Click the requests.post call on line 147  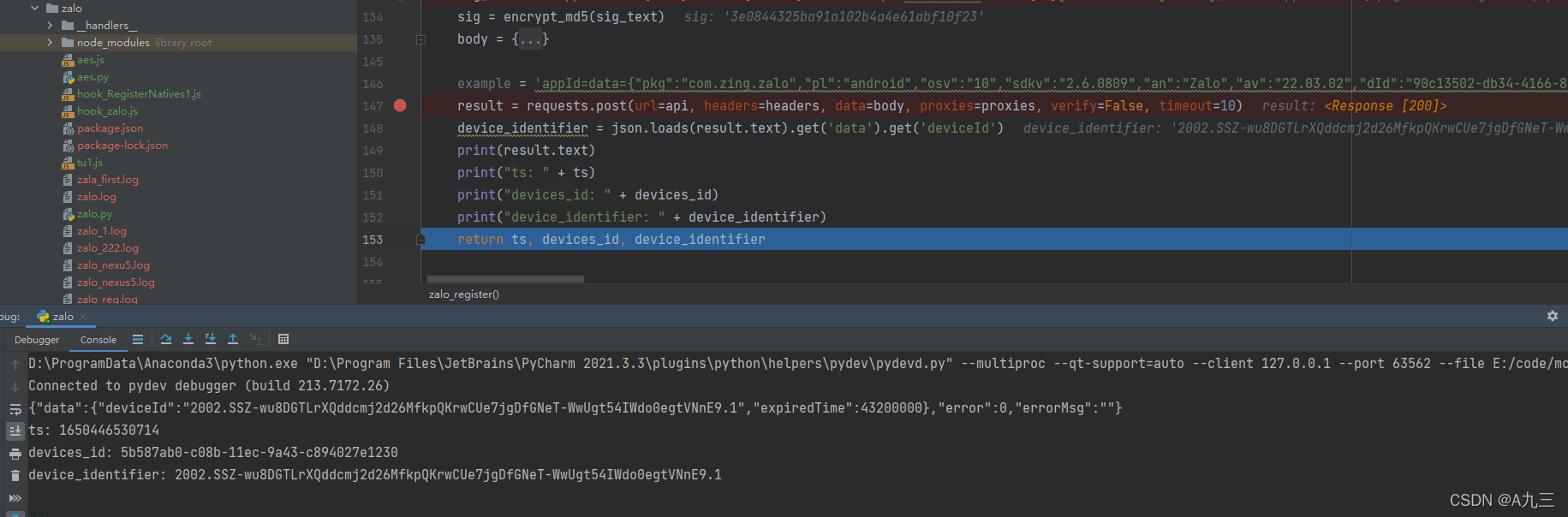click(x=850, y=106)
